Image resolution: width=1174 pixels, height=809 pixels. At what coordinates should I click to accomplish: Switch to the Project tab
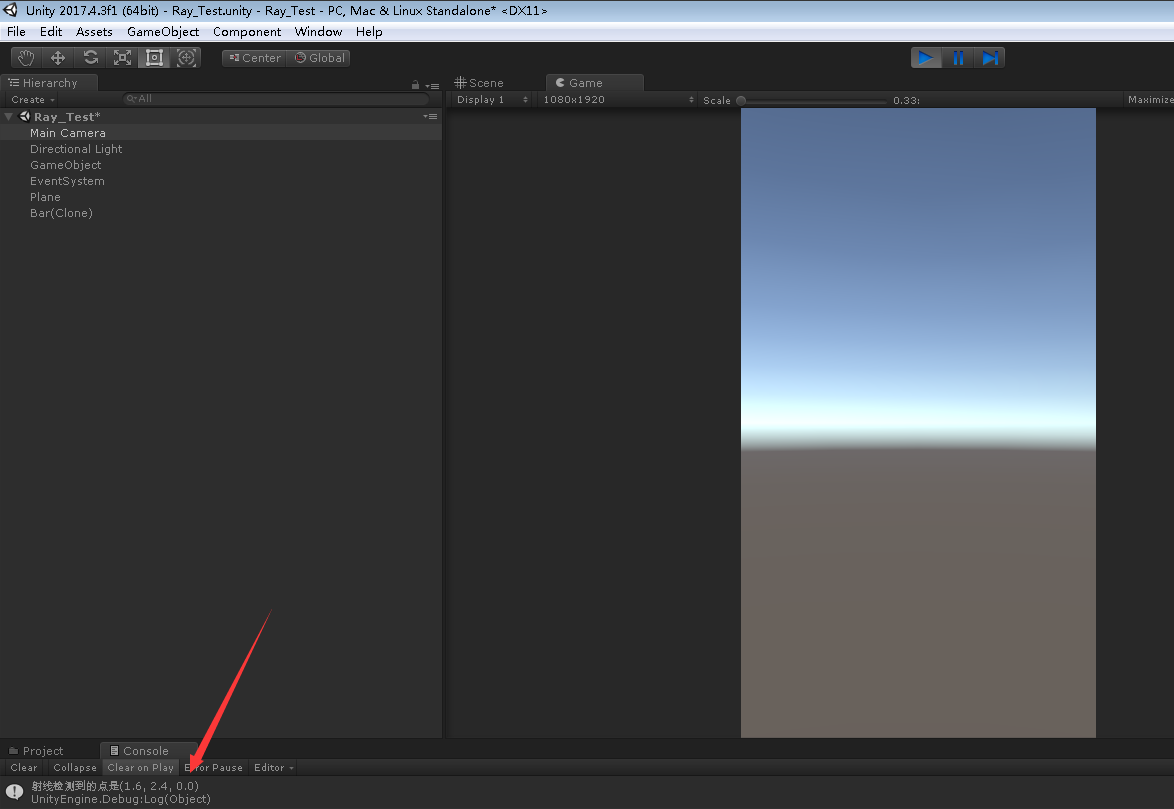click(x=36, y=751)
